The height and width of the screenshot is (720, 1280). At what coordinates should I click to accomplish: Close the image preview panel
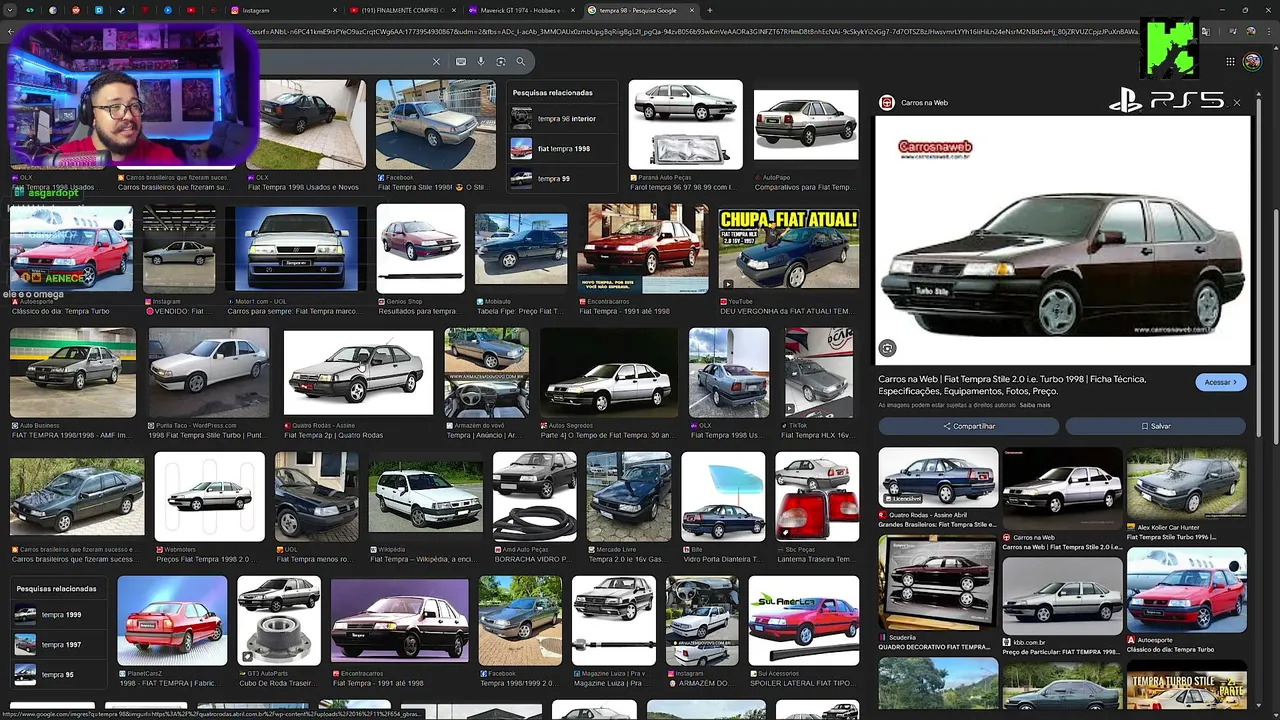coord(1236,102)
